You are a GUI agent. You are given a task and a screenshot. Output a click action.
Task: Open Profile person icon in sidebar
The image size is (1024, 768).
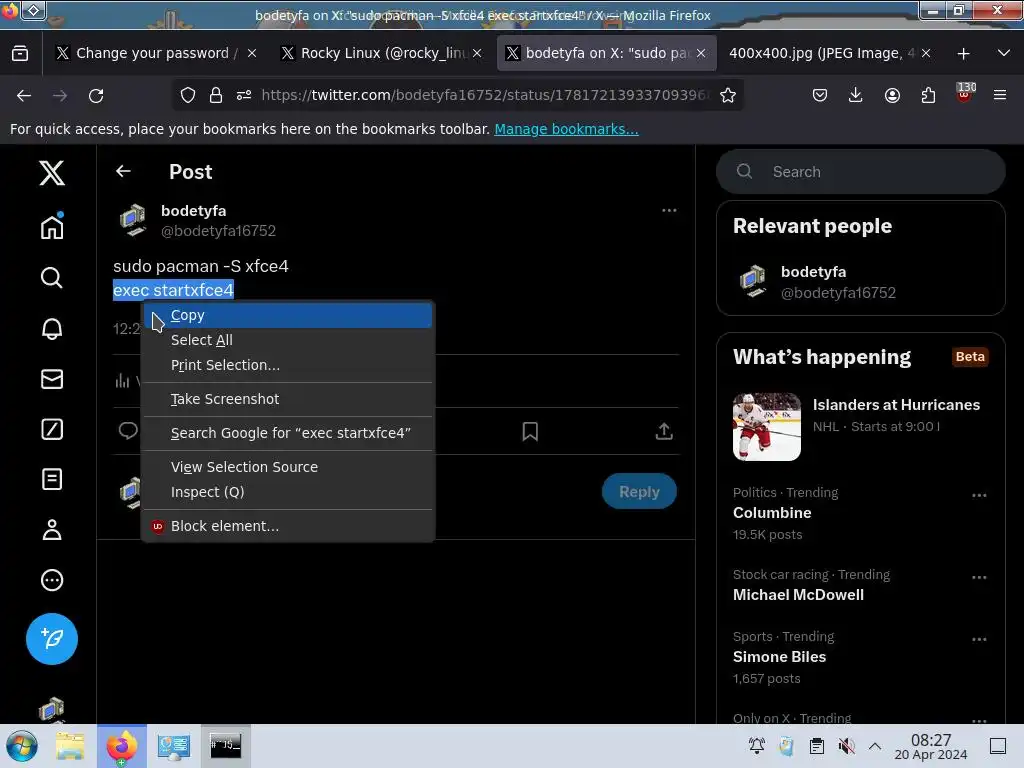52,530
